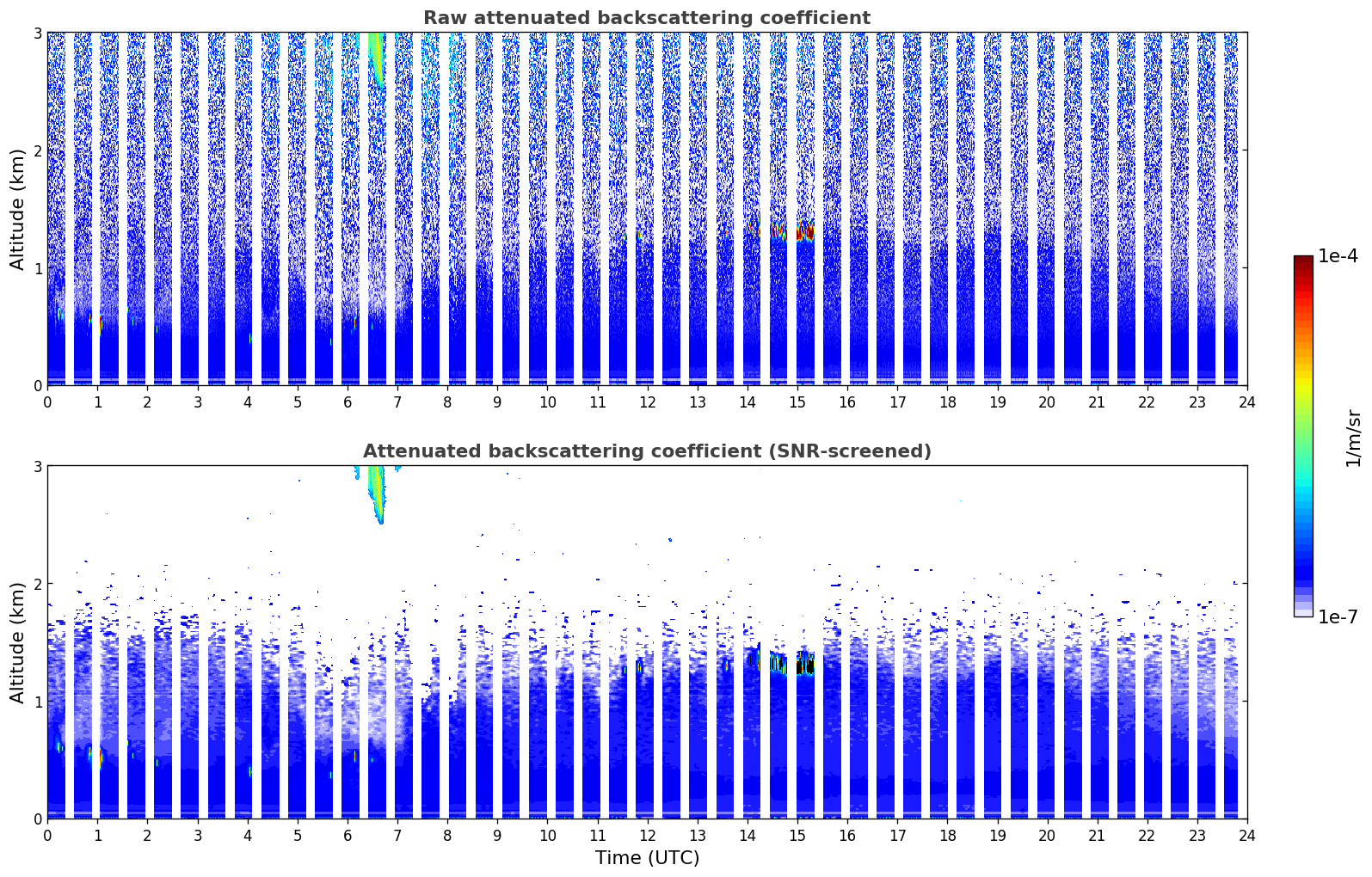Click the red spot near 1 UTC, bottom plot
1372x877 pixels.
100,757
